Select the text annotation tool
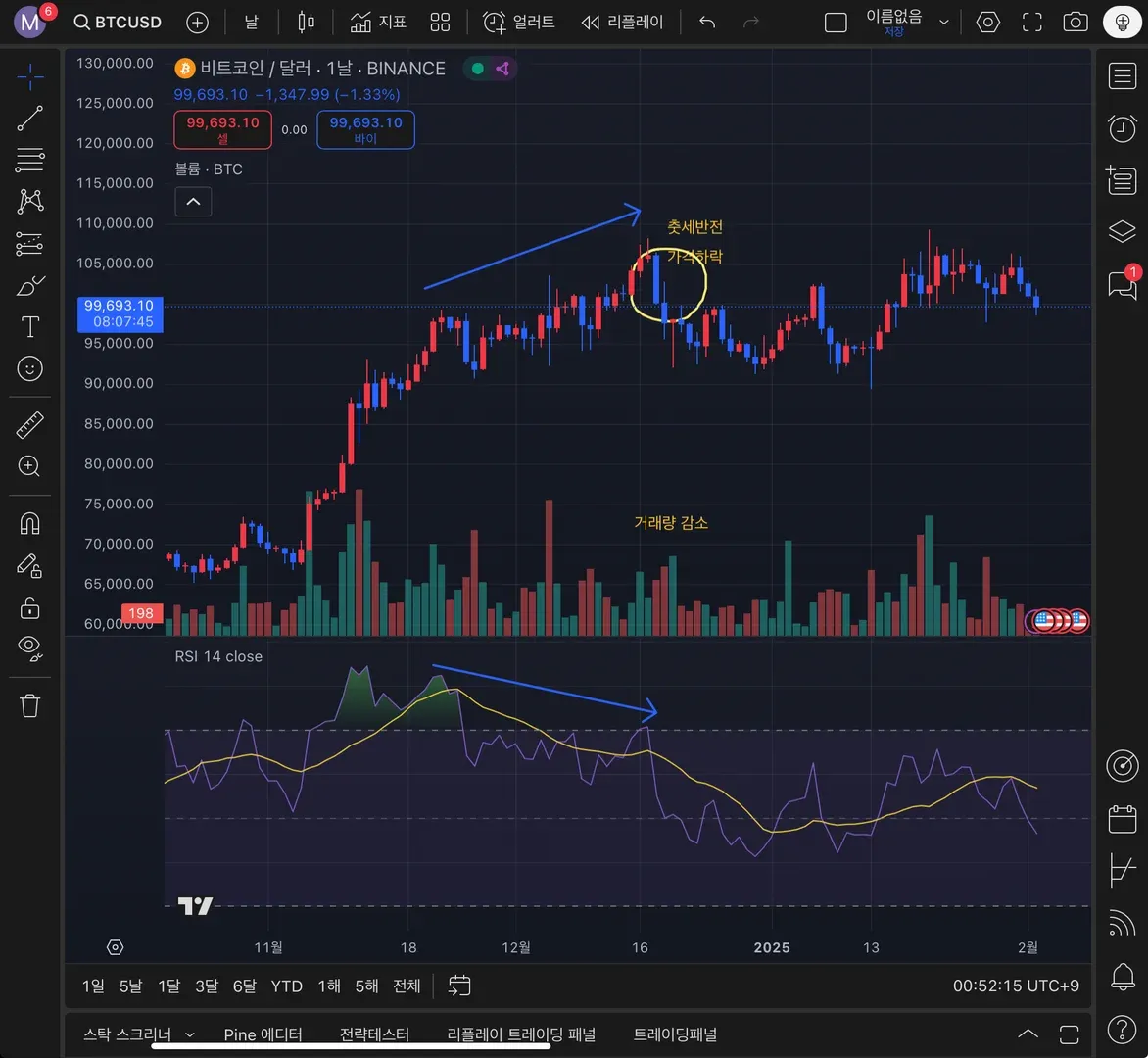1148x1058 pixels. [x=30, y=327]
